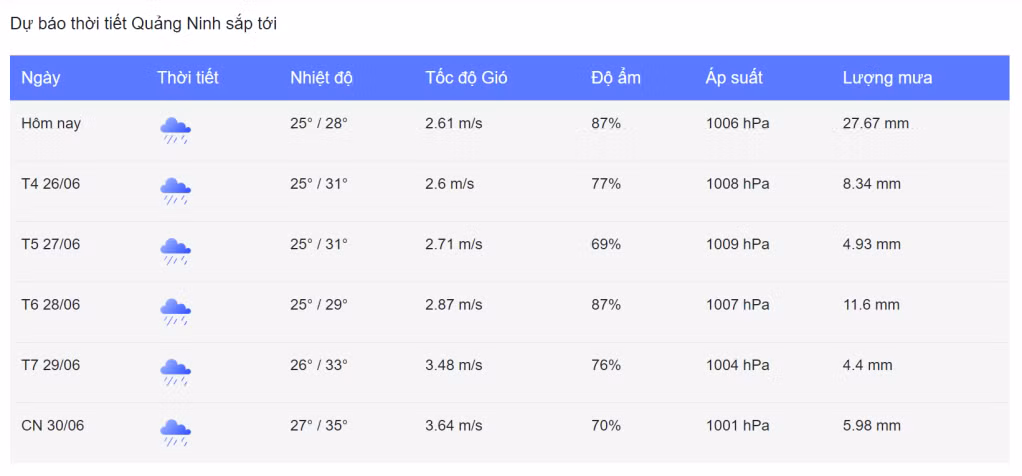Click the rain icon for T5 27/06
The width and height of the screenshot is (1022, 476).
pos(175,252)
